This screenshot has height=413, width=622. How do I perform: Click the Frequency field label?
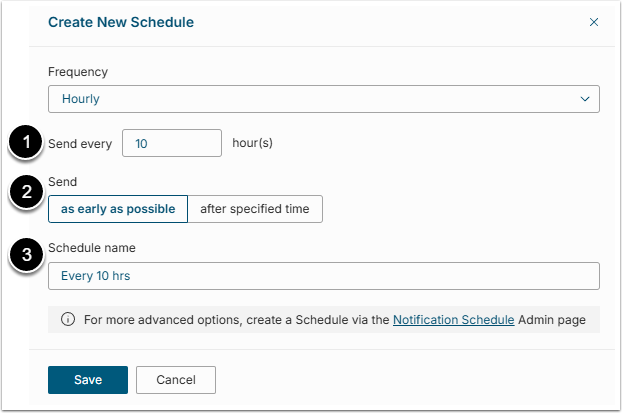[78, 72]
